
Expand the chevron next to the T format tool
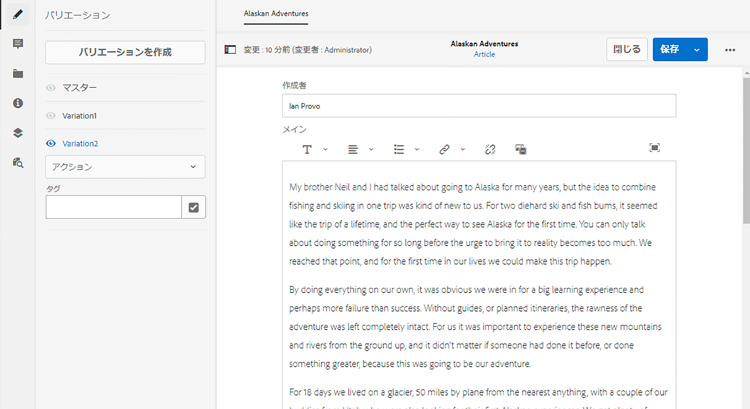(x=325, y=150)
